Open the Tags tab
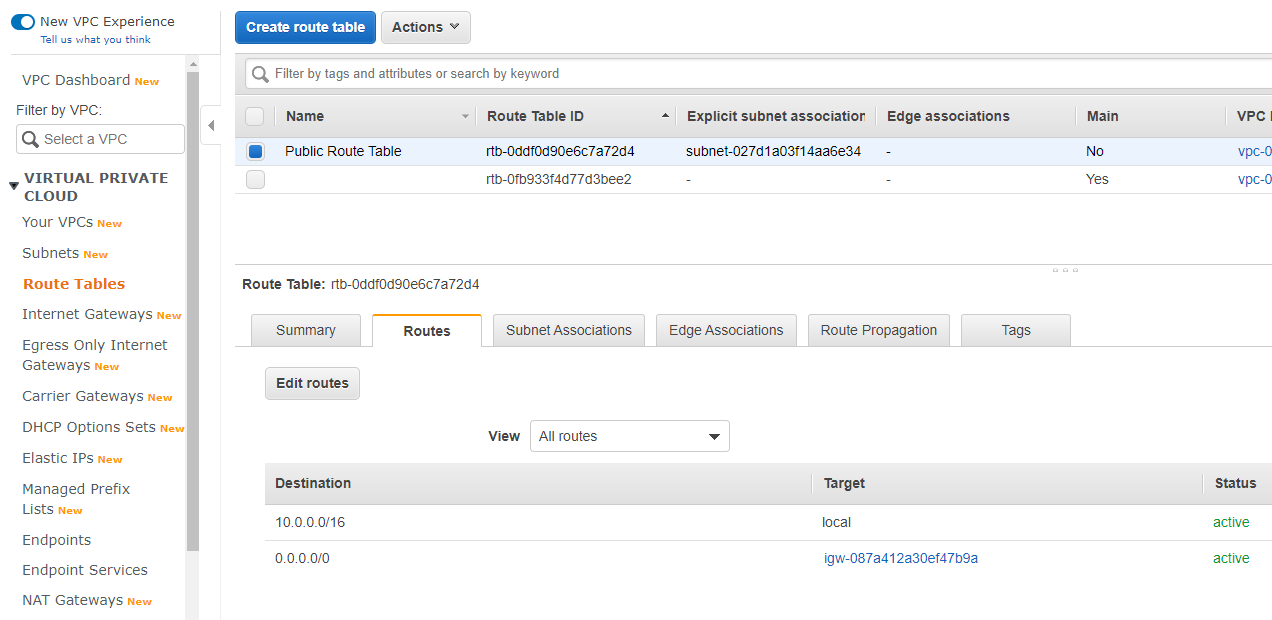1272x620 pixels. pos(1015,330)
